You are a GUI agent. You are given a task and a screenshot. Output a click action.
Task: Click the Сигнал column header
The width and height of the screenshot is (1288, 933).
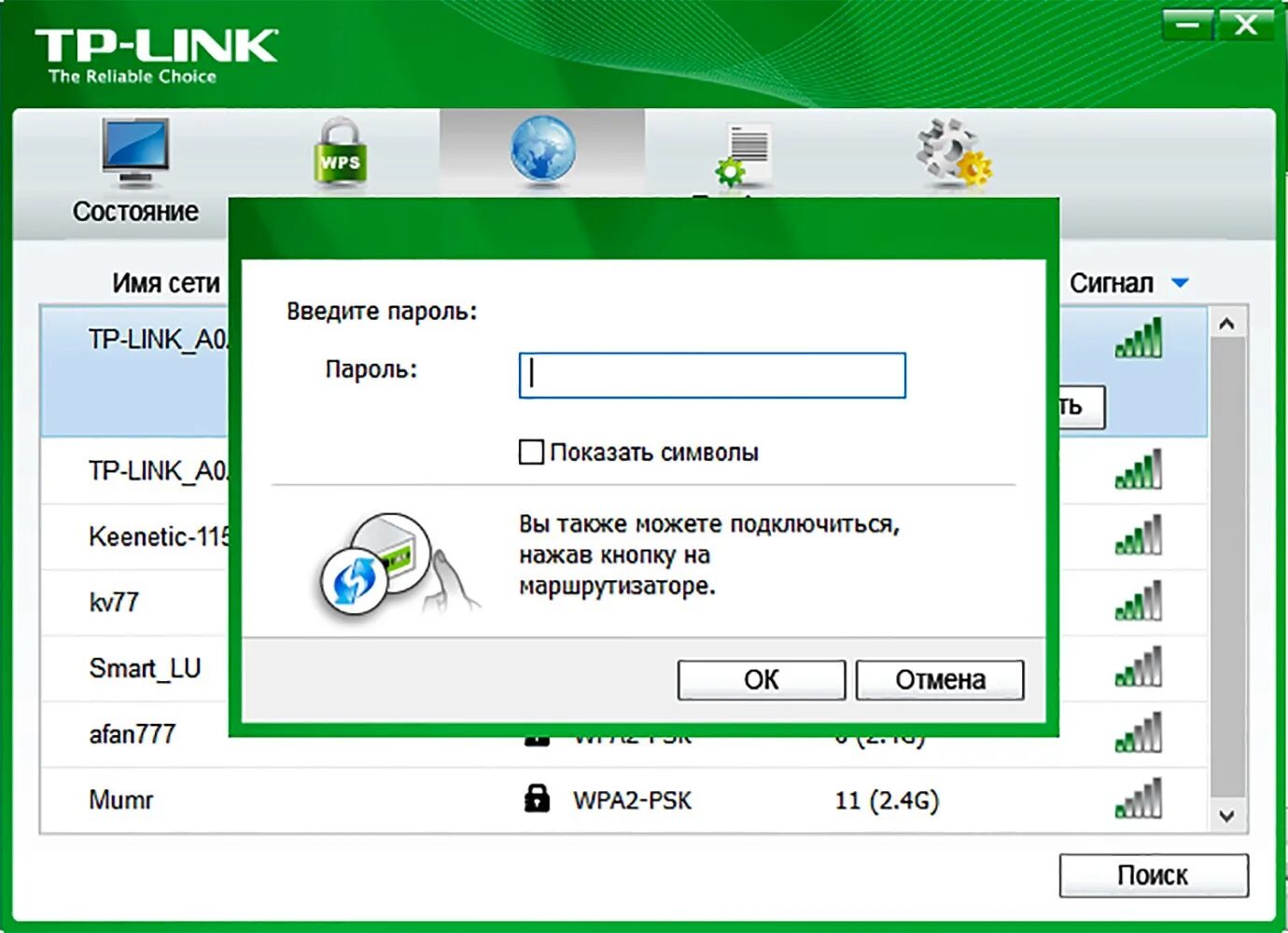point(1111,283)
